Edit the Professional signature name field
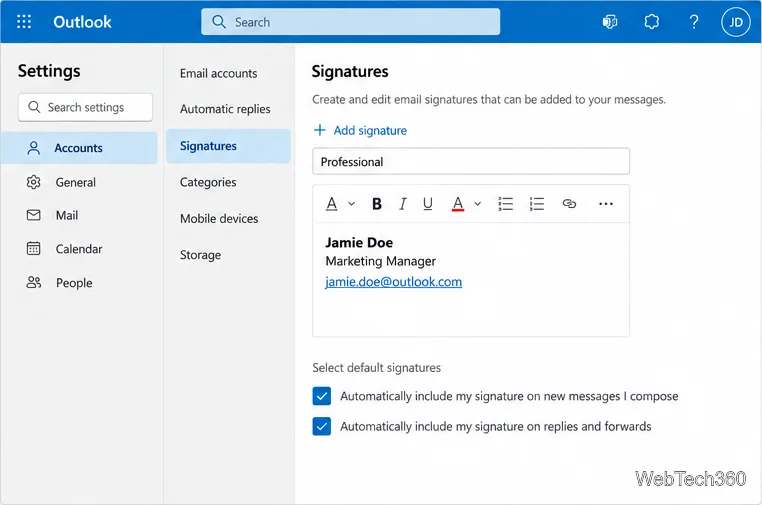The image size is (762, 505). (x=471, y=161)
